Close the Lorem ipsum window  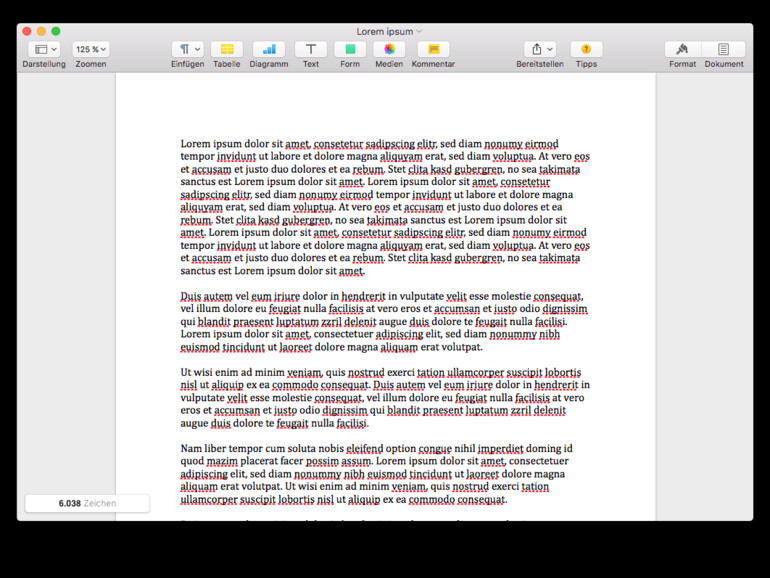[x=27, y=31]
